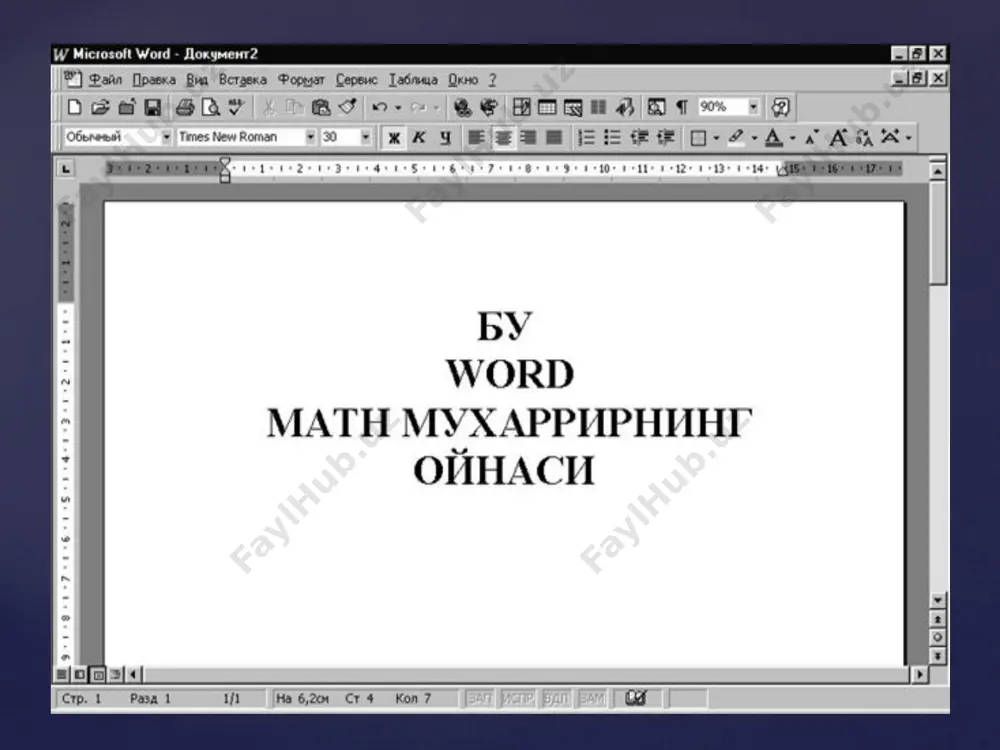1000x750 pixels.
Task: Click the outside border button
Action: click(x=698, y=137)
